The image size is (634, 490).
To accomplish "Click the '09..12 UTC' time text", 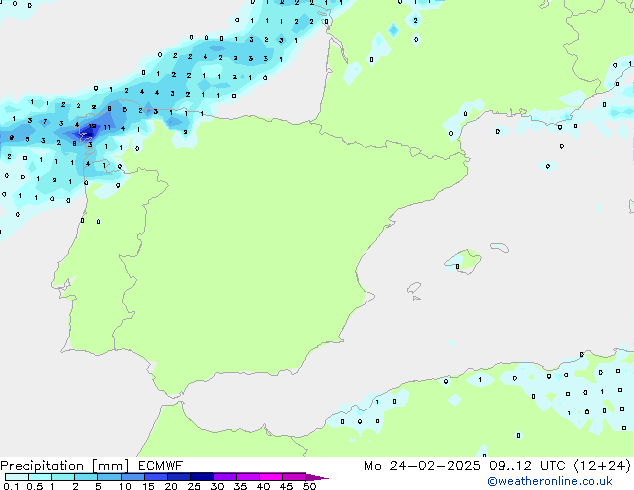I will coord(527,466).
